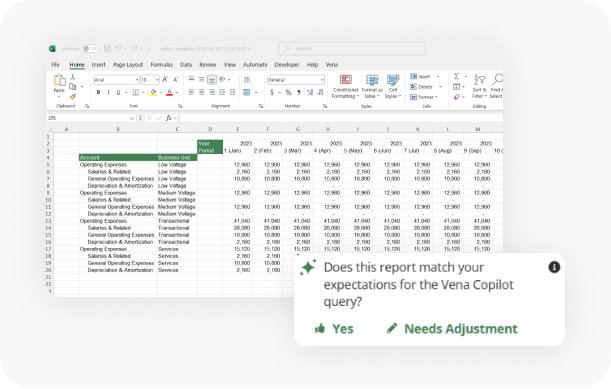611x389 pixels.
Task: Open the Format cells dropdown
Action: pos(424,97)
